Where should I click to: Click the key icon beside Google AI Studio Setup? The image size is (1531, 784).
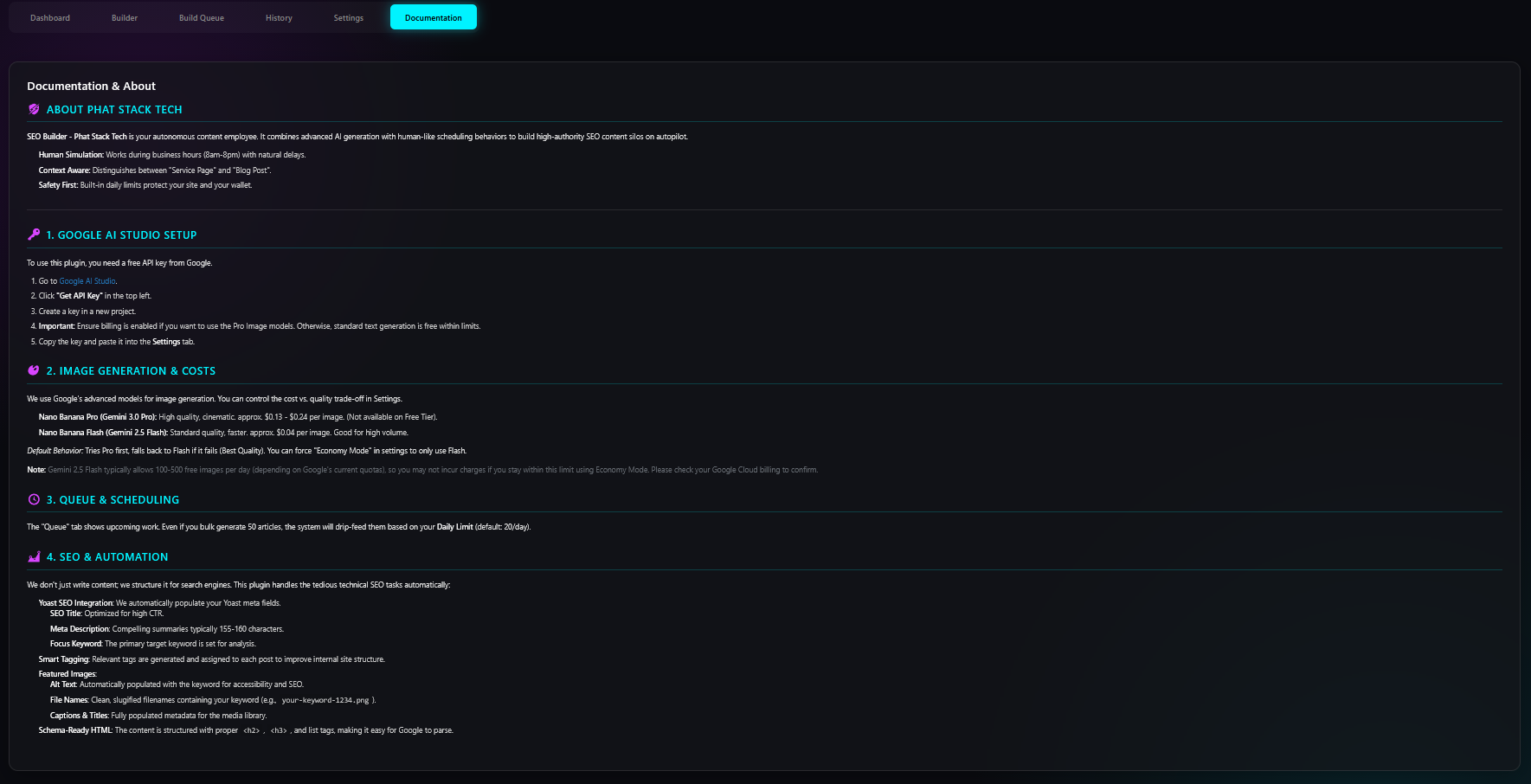tap(34, 235)
